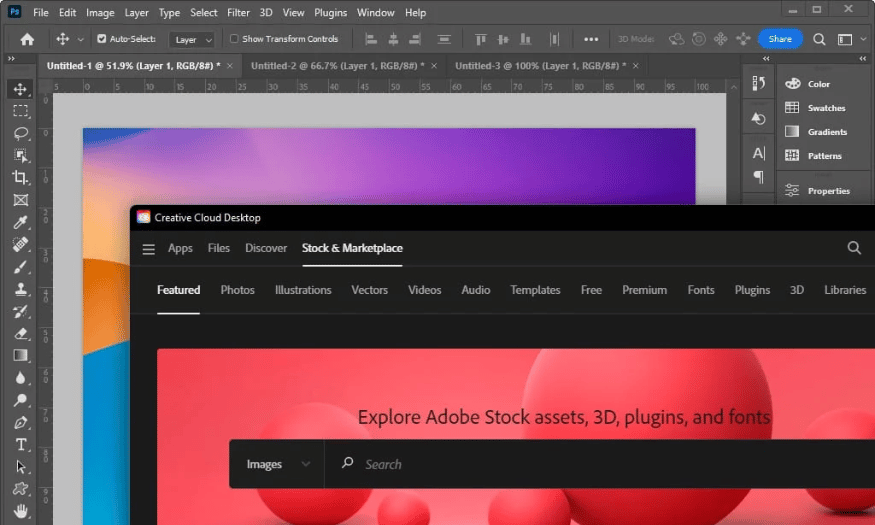The image size is (875, 525).
Task: Open the workspace switcher icon
Action: pos(845,39)
